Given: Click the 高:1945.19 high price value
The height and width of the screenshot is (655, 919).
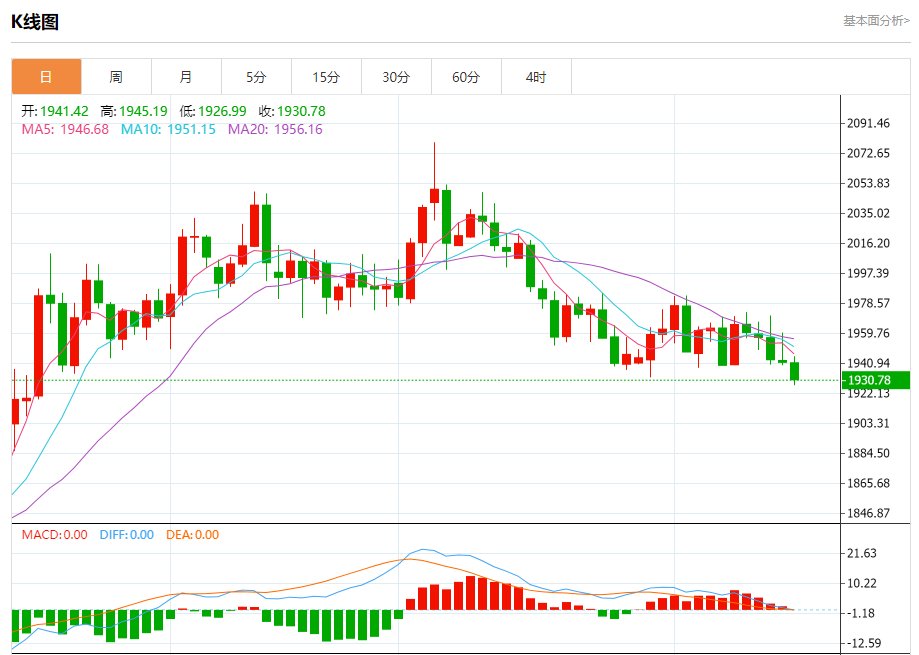Looking at the screenshot, I should [x=134, y=111].
